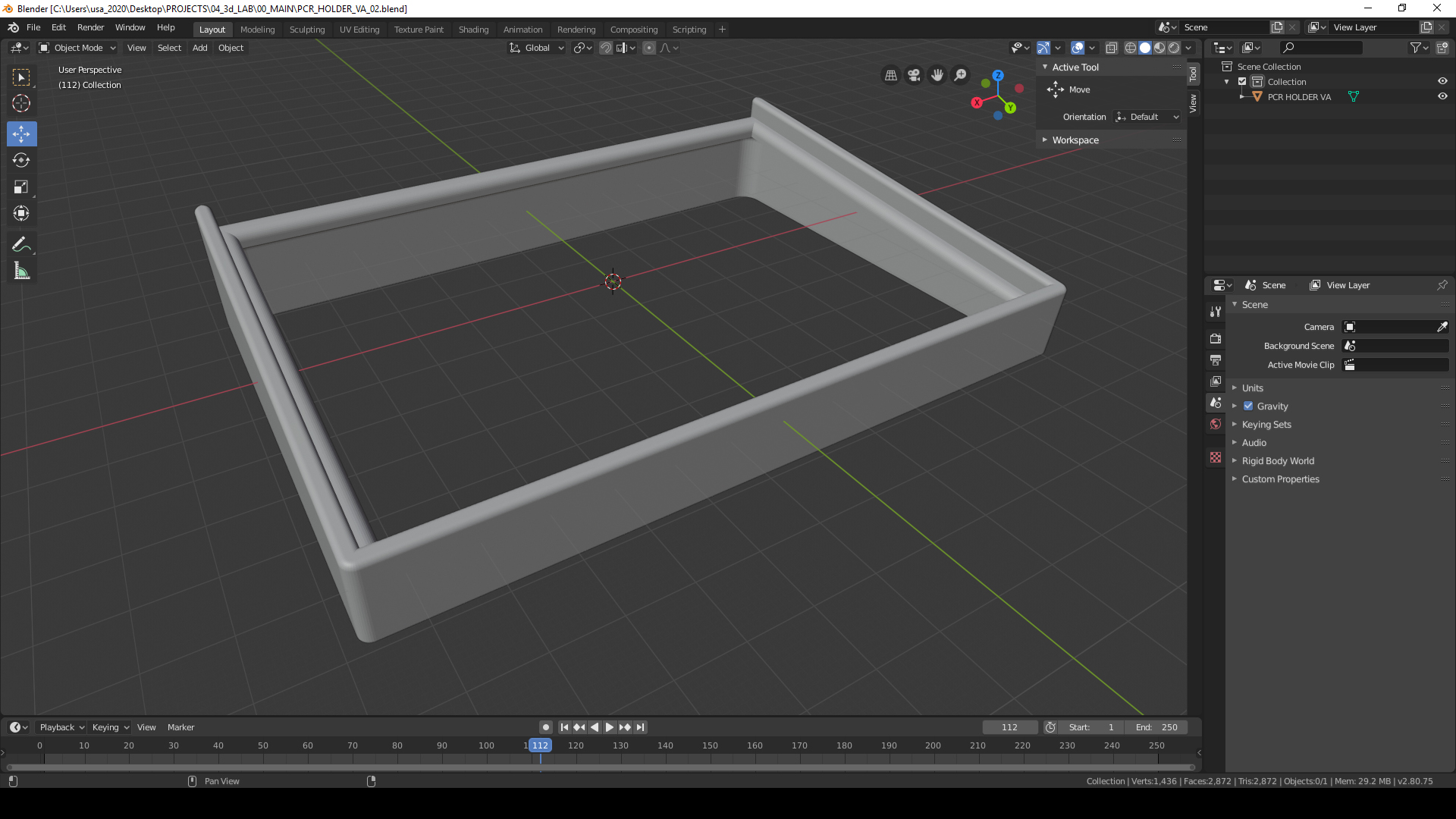Click the zoom view magnifier icon
Viewport: 1456px width, 819px height.
click(960, 75)
